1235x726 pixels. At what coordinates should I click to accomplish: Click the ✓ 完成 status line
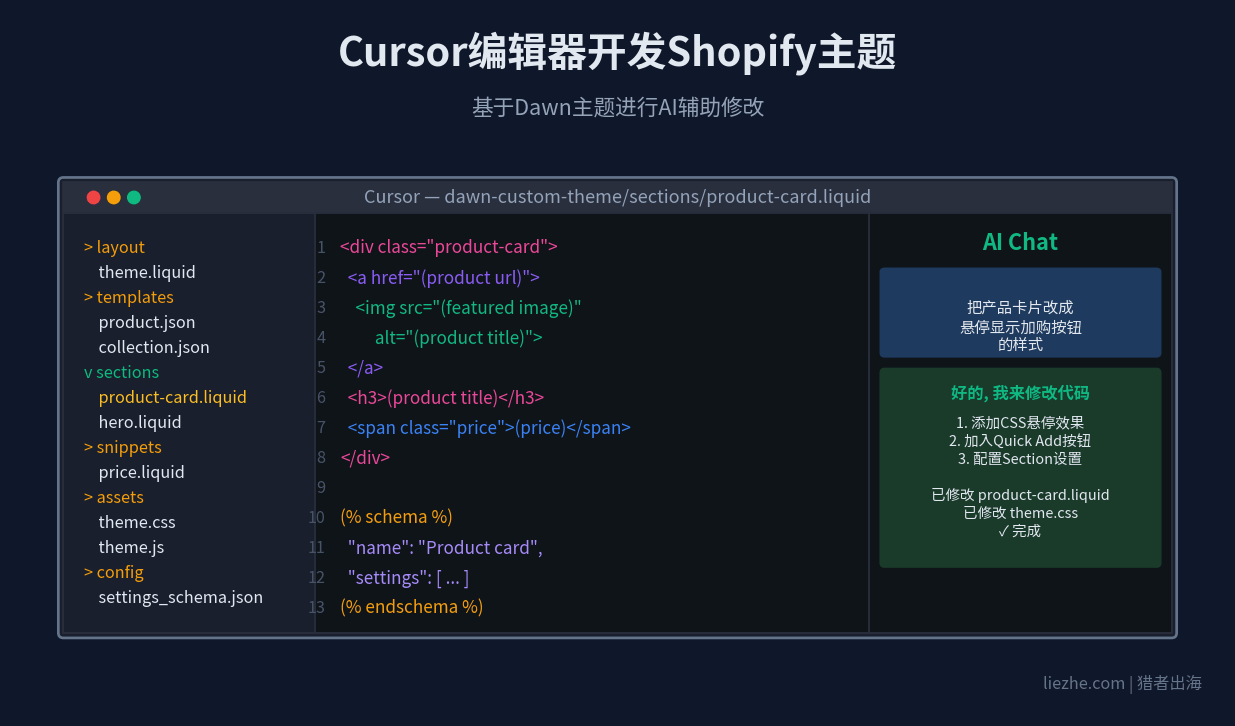click(x=1020, y=531)
